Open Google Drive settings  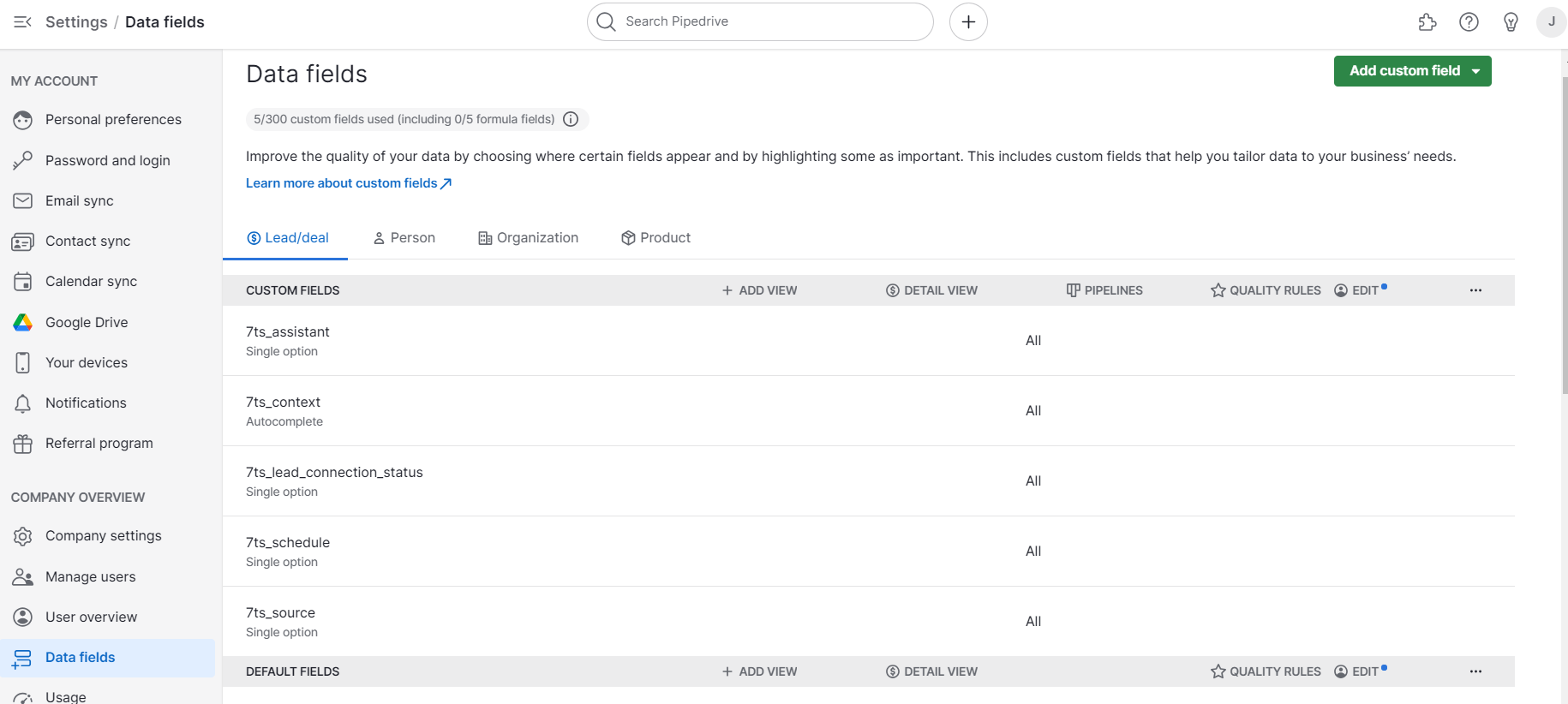pos(87,322)
